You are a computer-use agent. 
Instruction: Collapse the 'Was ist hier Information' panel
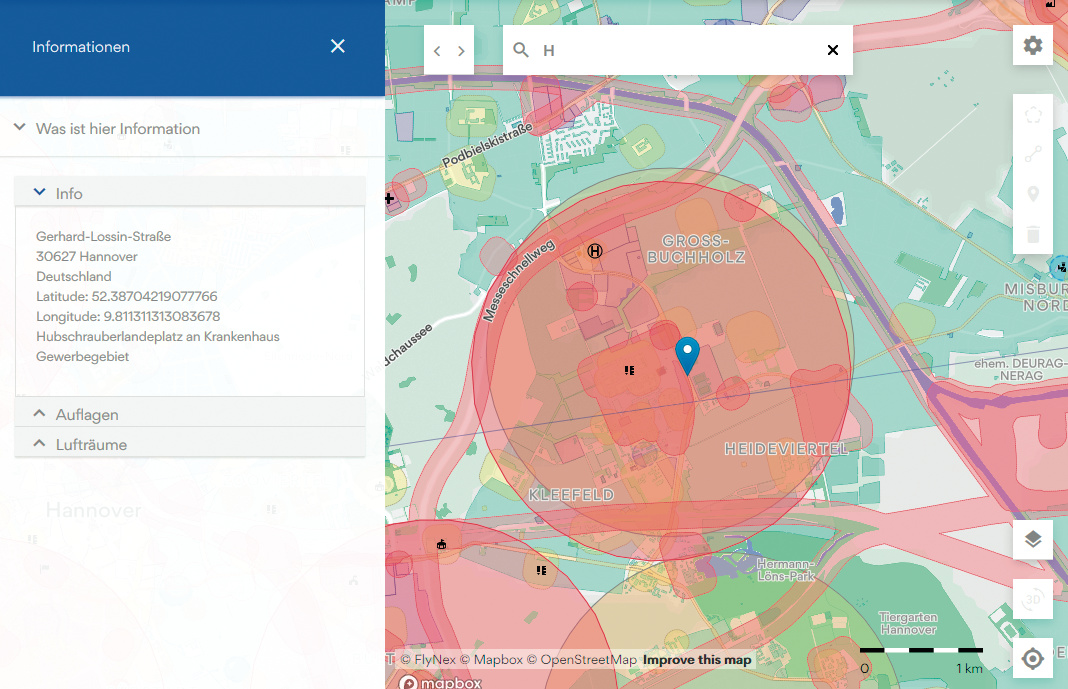click(19, 128)
